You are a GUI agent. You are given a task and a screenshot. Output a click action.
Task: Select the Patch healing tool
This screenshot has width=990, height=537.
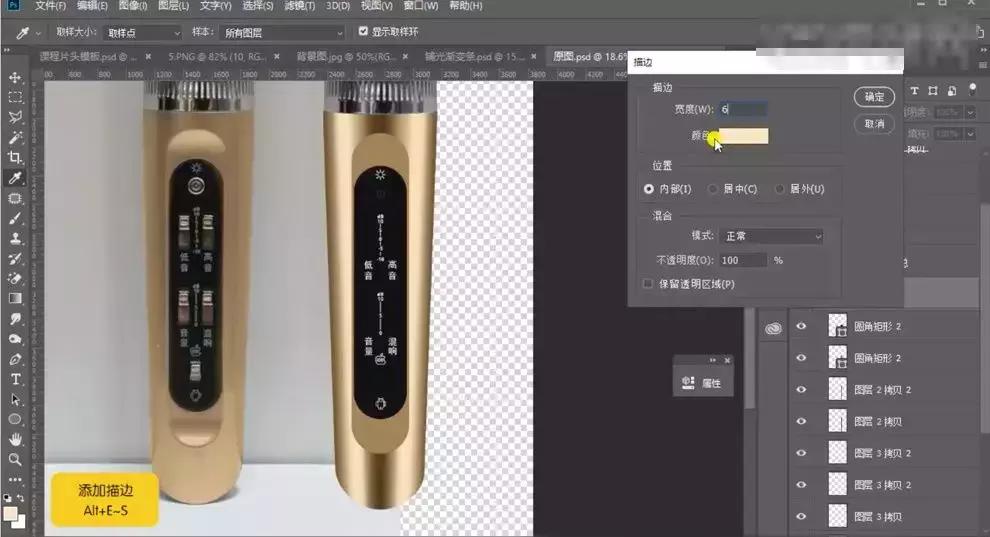tap(15, 198)
